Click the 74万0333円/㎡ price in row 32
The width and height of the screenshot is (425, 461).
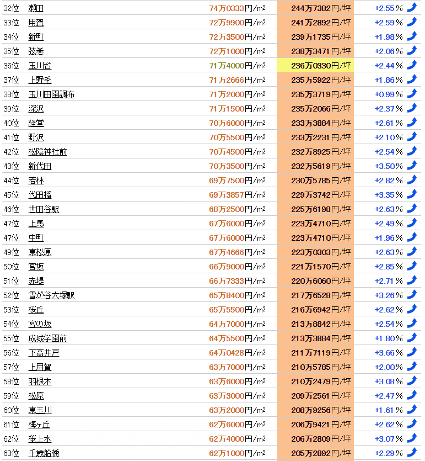(237, 8)
